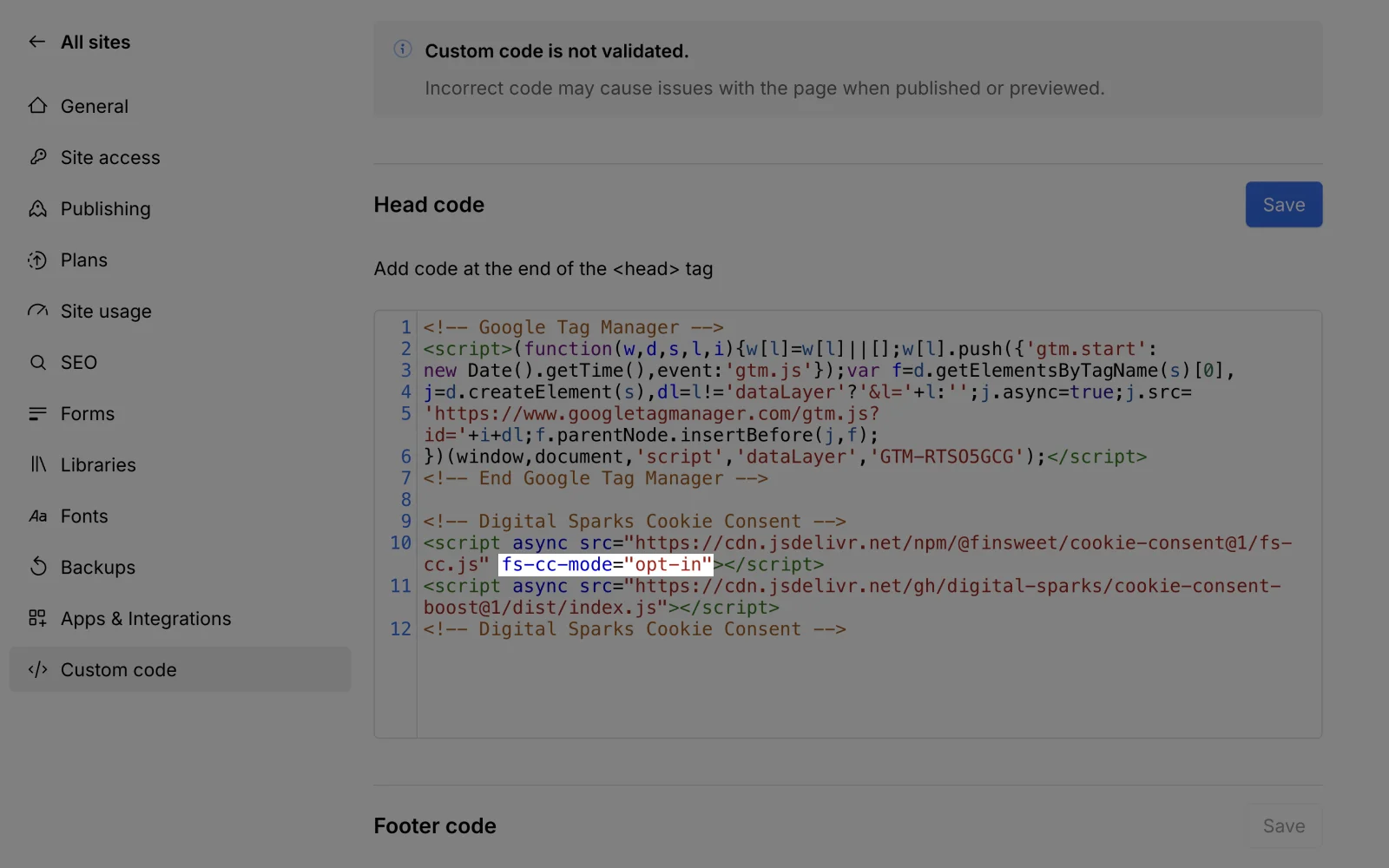This screenshot has height=868, width=1389.
Task: Click the Plans upgrade icon
Action: point(37,260)
